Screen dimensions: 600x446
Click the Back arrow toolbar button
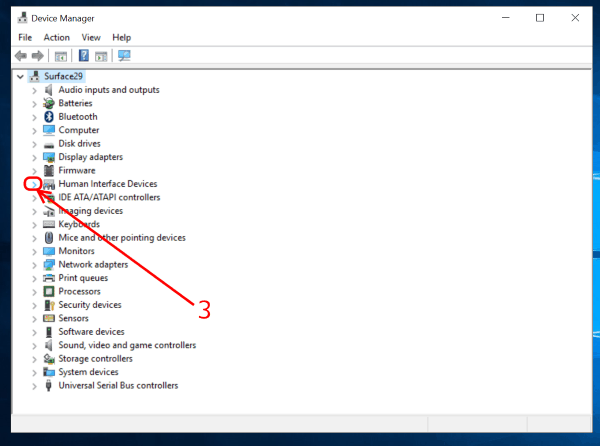20,56
